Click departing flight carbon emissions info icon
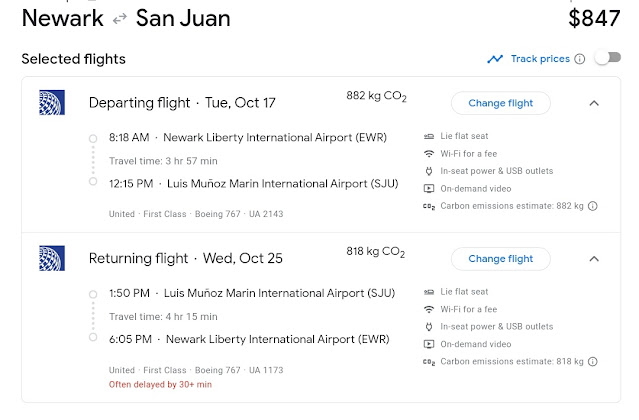The width and height of the screenshot is (639, 420). click(x=593, y=207)
